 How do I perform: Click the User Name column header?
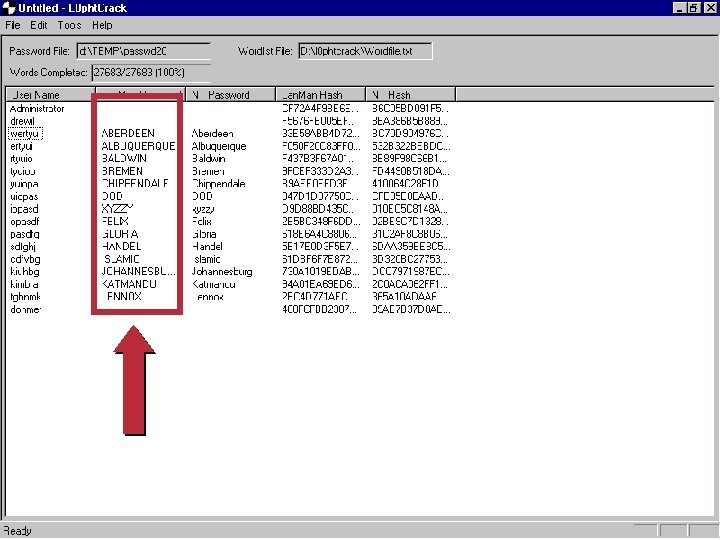(51, 95)
